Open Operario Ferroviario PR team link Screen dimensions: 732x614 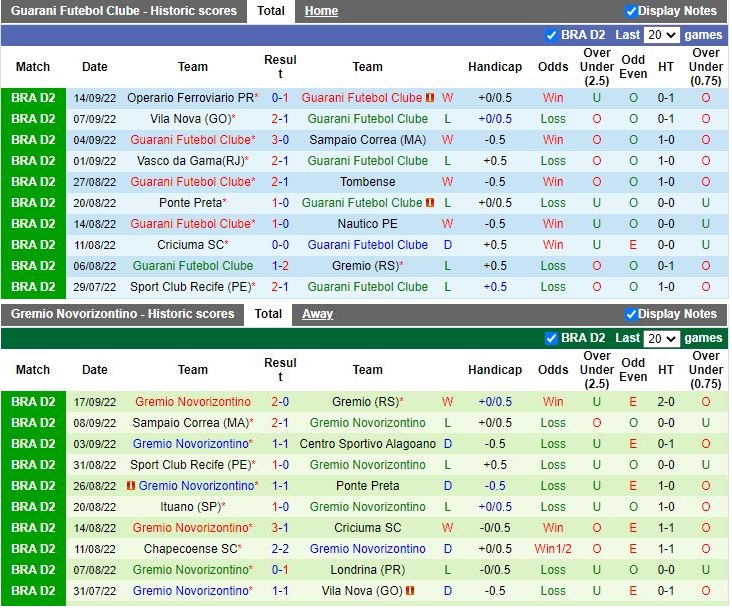pyautogui.click(x=190, y=98)
